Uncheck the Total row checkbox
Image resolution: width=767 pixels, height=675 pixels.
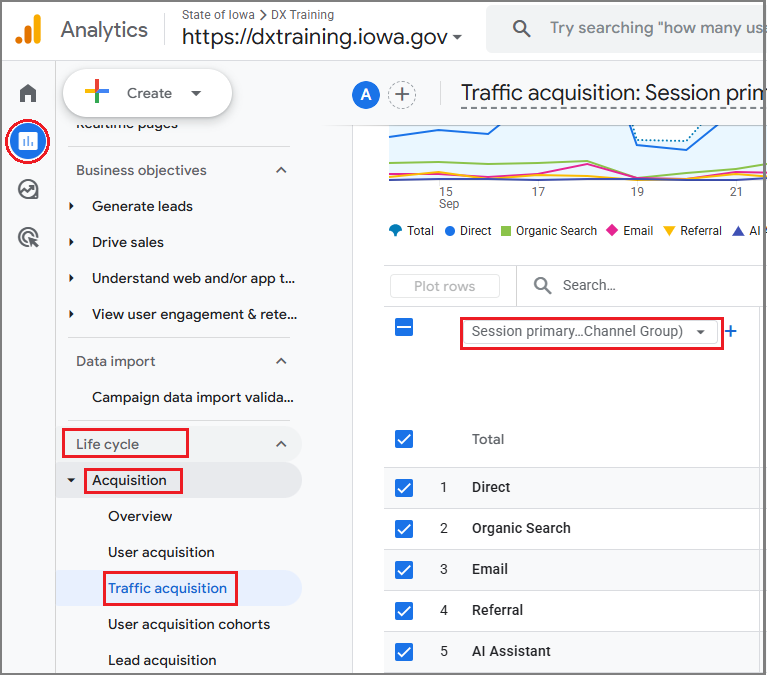pos(404,439)
